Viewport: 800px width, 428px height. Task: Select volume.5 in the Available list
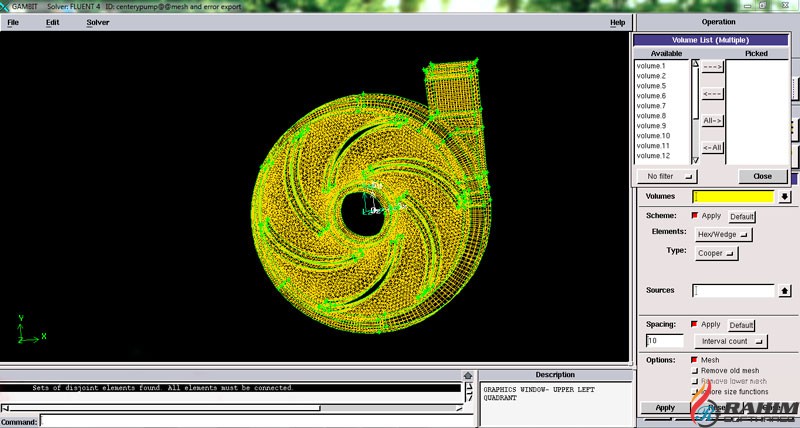coord(651,86)
